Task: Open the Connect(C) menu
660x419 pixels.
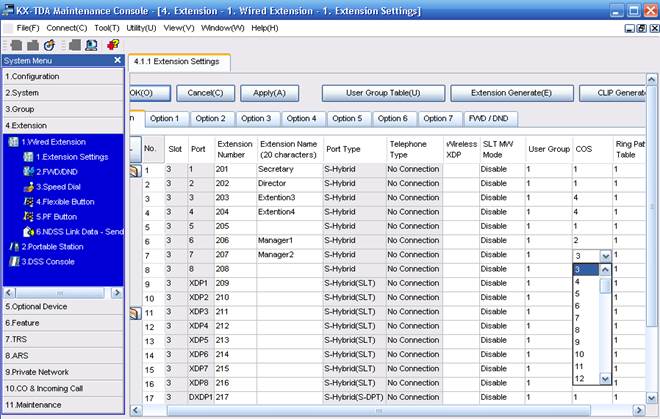Action: [x=67, y=28]
